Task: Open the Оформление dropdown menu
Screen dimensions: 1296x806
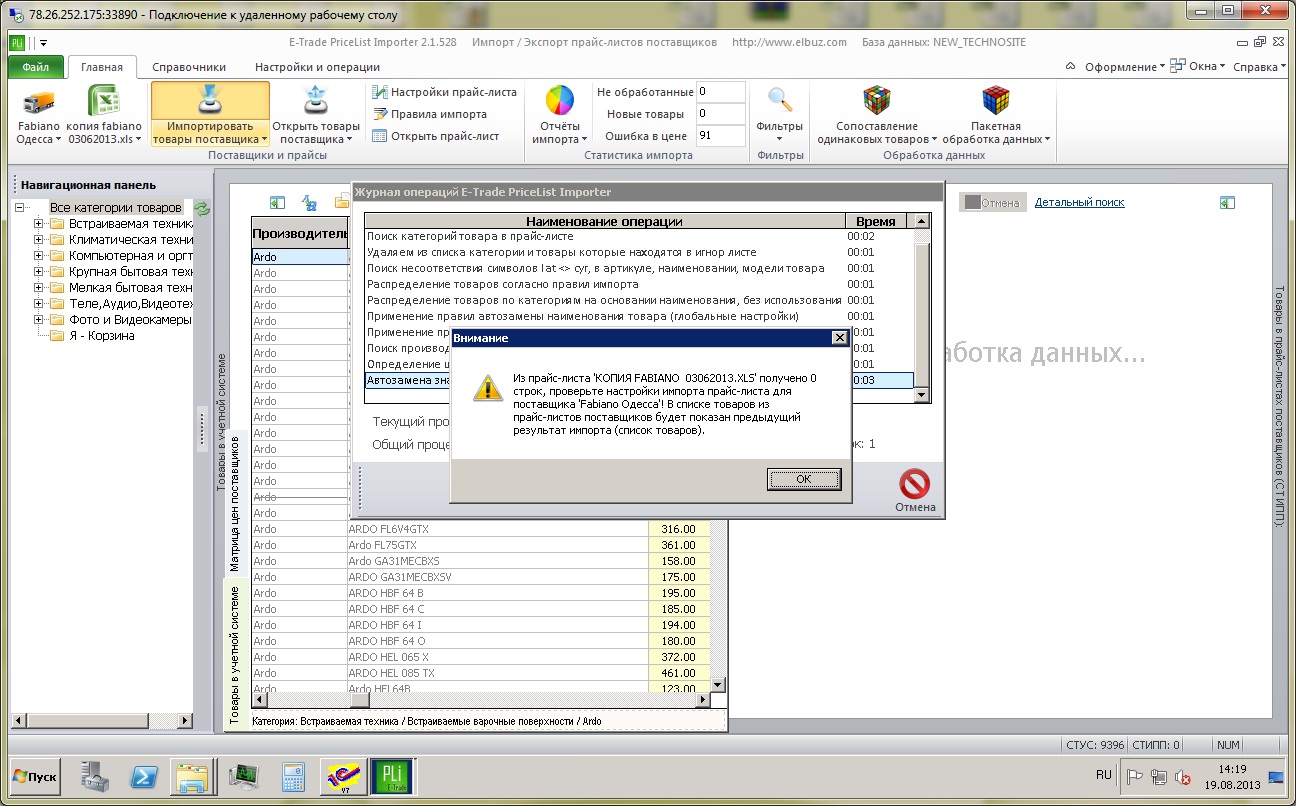Action: 1126,67
